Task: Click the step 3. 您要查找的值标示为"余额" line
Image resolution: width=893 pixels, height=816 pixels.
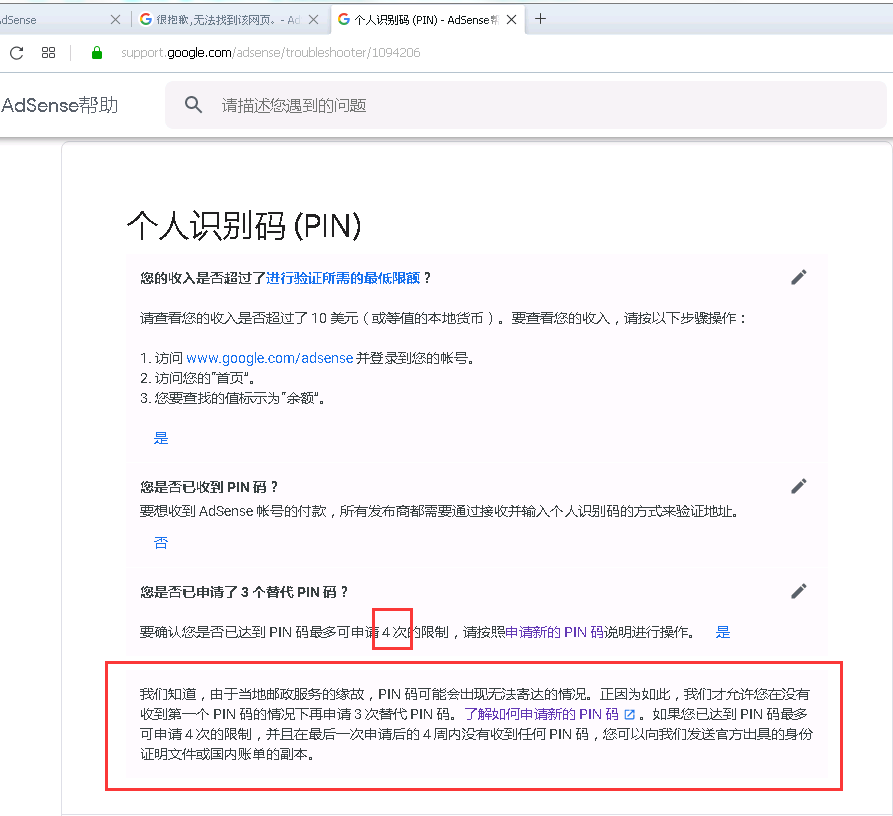Action: tap(232, 399)
